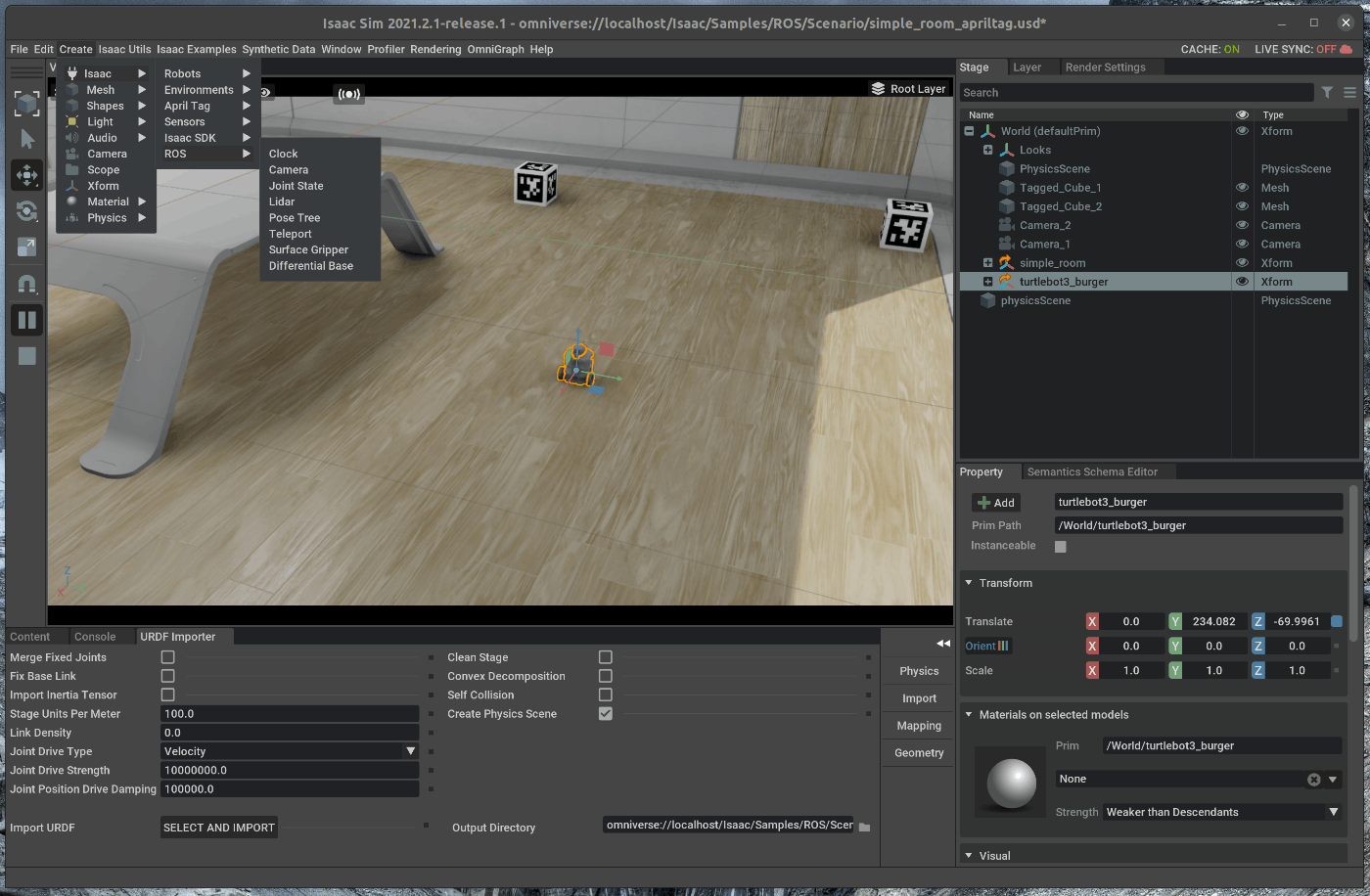Open the Stage options hamburger menu
The height and width of the screenshot is (896, 1370).
point(1349,92)
